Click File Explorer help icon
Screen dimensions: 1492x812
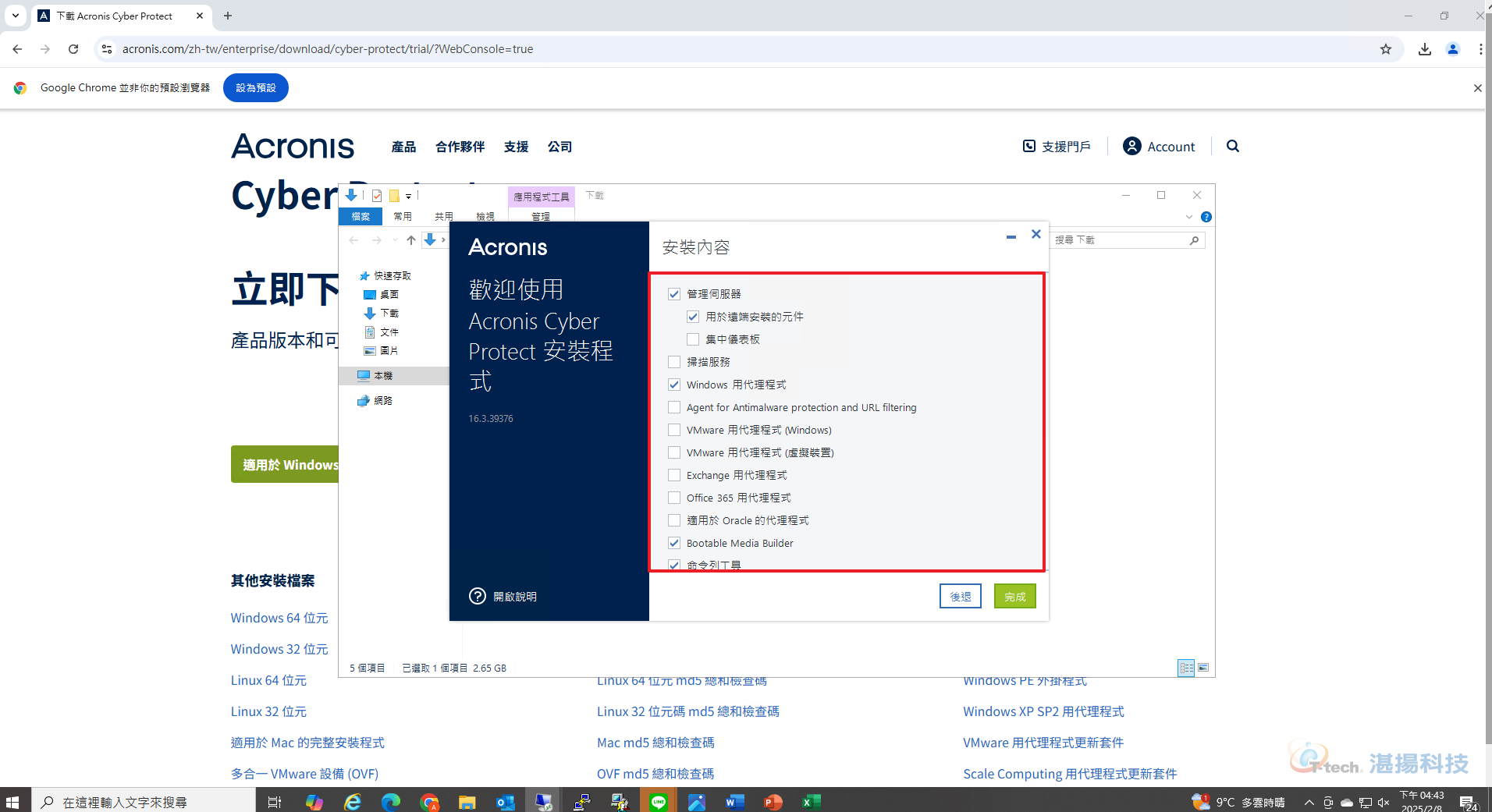(1206, 217)
